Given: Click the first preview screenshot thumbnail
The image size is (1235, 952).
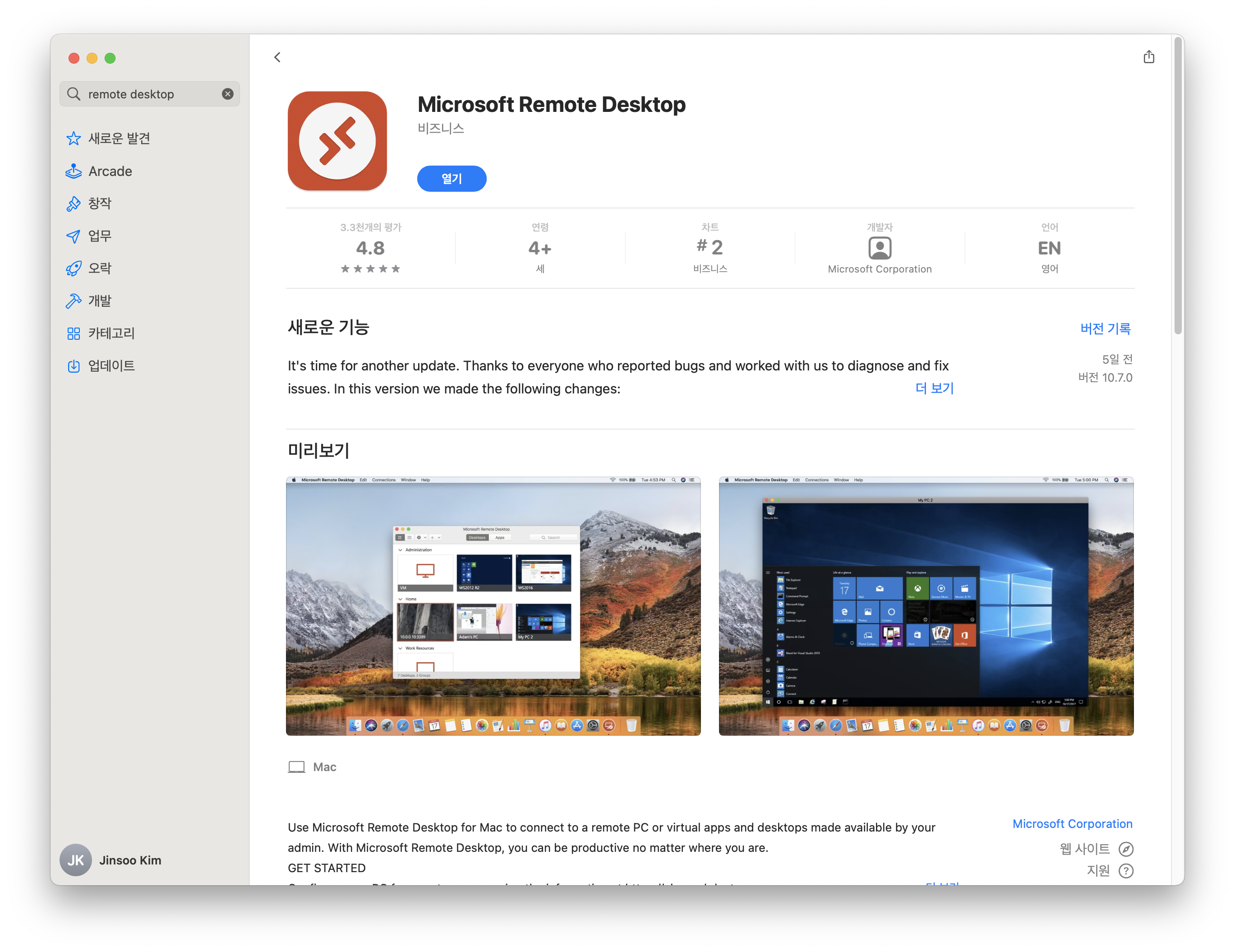Looking at the screenshot, I should pyautogui.click(x=493, y=606).
